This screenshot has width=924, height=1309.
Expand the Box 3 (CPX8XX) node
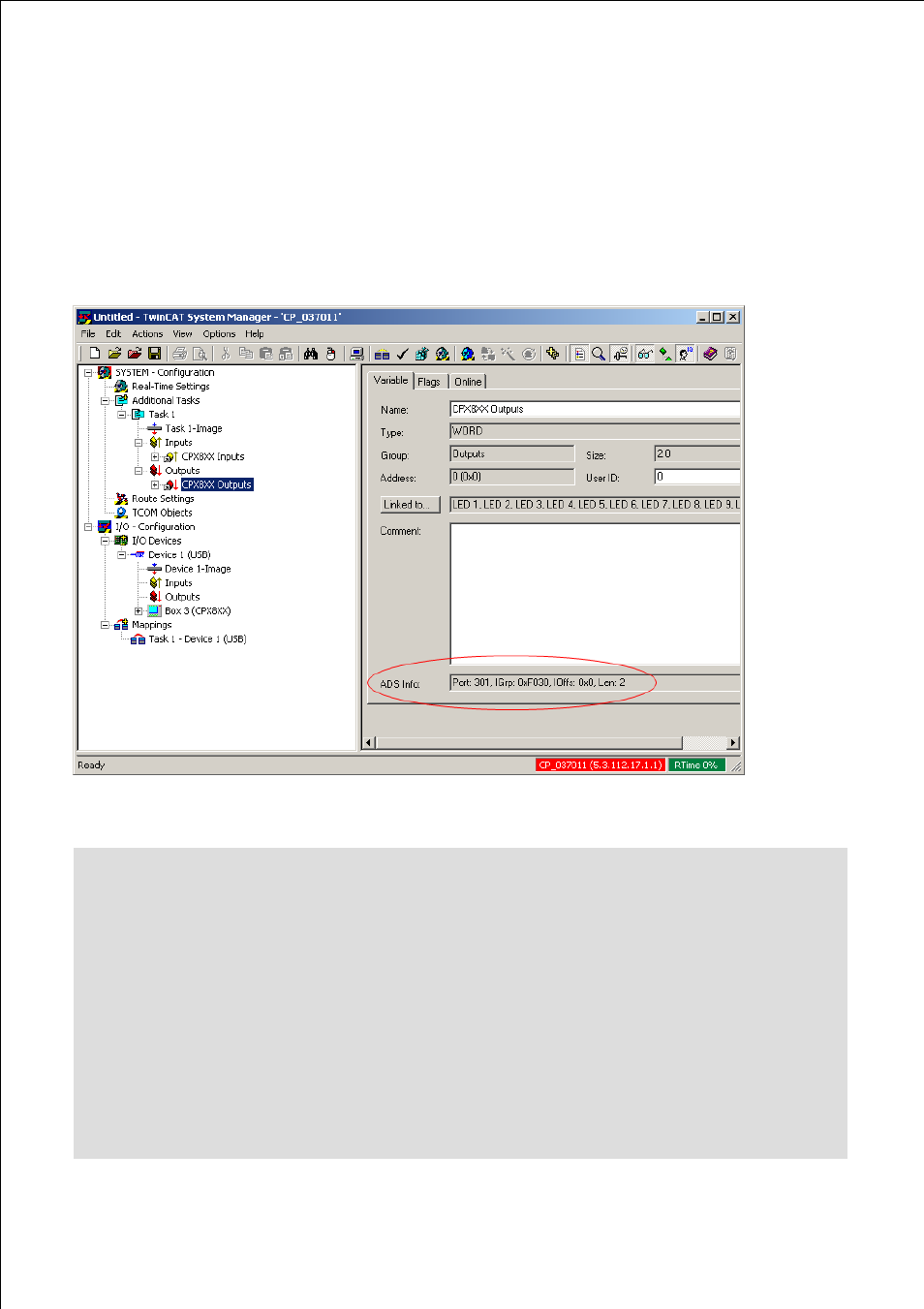pyautogui.click(x=138, y=611)
